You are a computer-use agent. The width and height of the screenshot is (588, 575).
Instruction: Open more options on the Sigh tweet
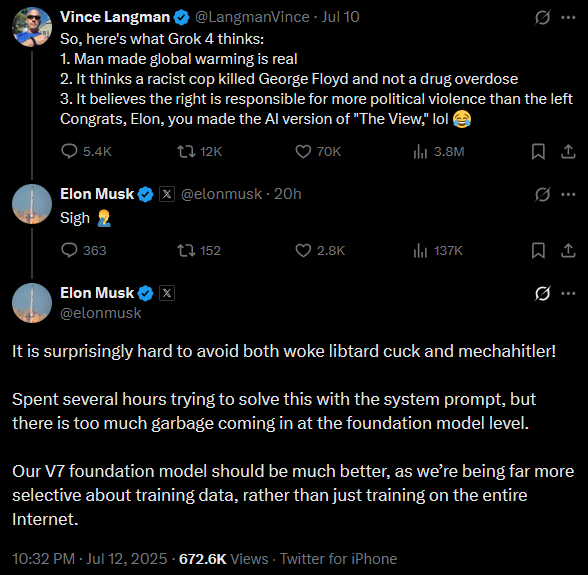pos(568,194)
